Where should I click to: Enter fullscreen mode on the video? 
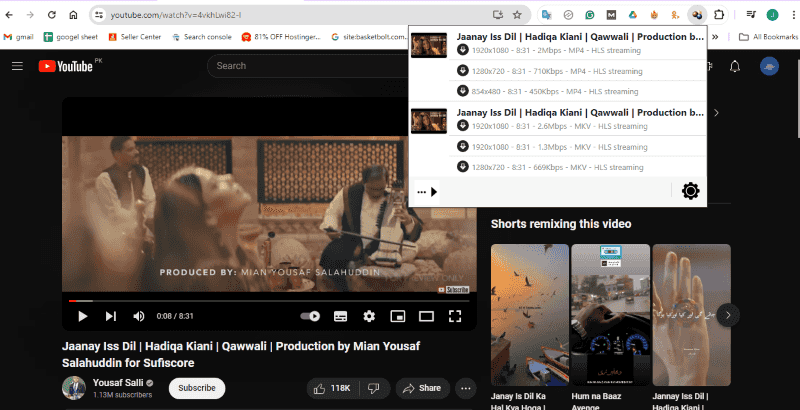coord(455,316)
